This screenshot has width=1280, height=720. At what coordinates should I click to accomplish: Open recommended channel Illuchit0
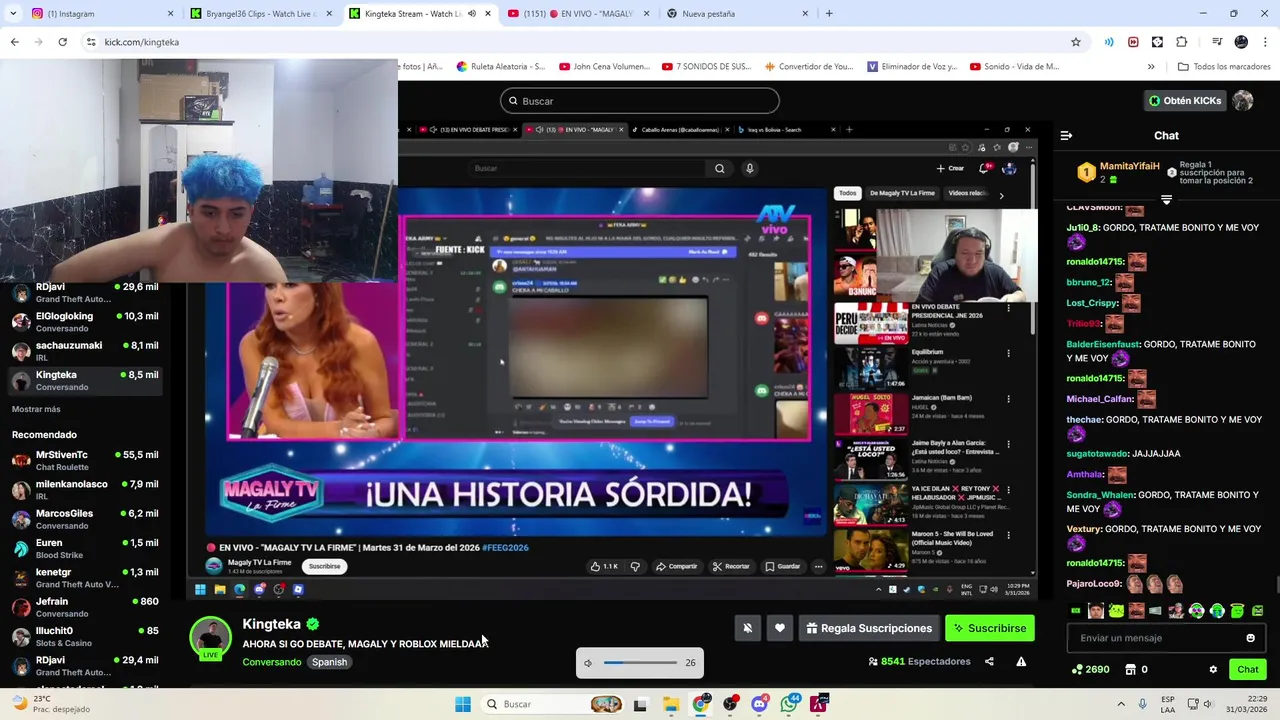tap(85, 636)
